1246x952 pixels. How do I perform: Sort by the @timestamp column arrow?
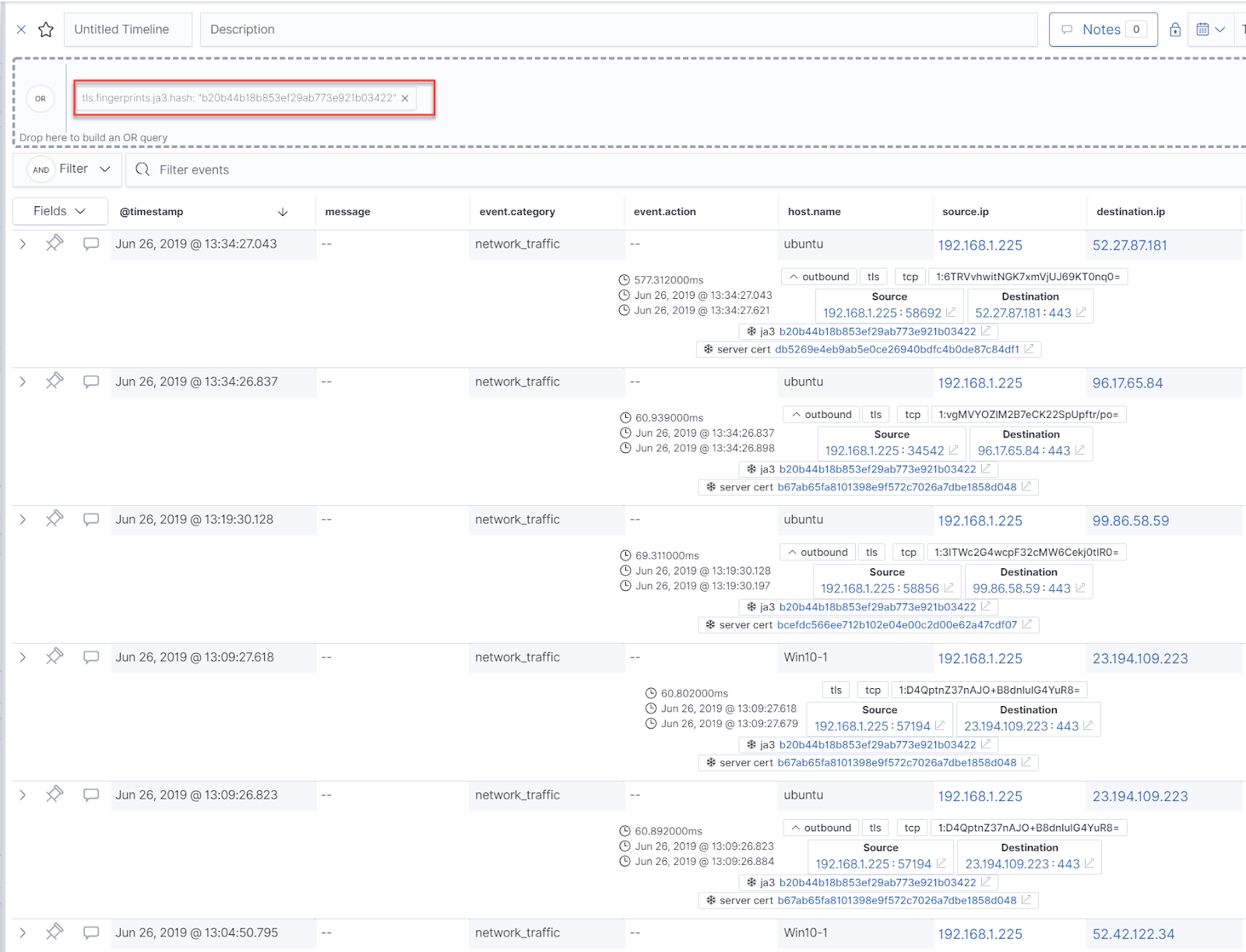pos(283,212)
